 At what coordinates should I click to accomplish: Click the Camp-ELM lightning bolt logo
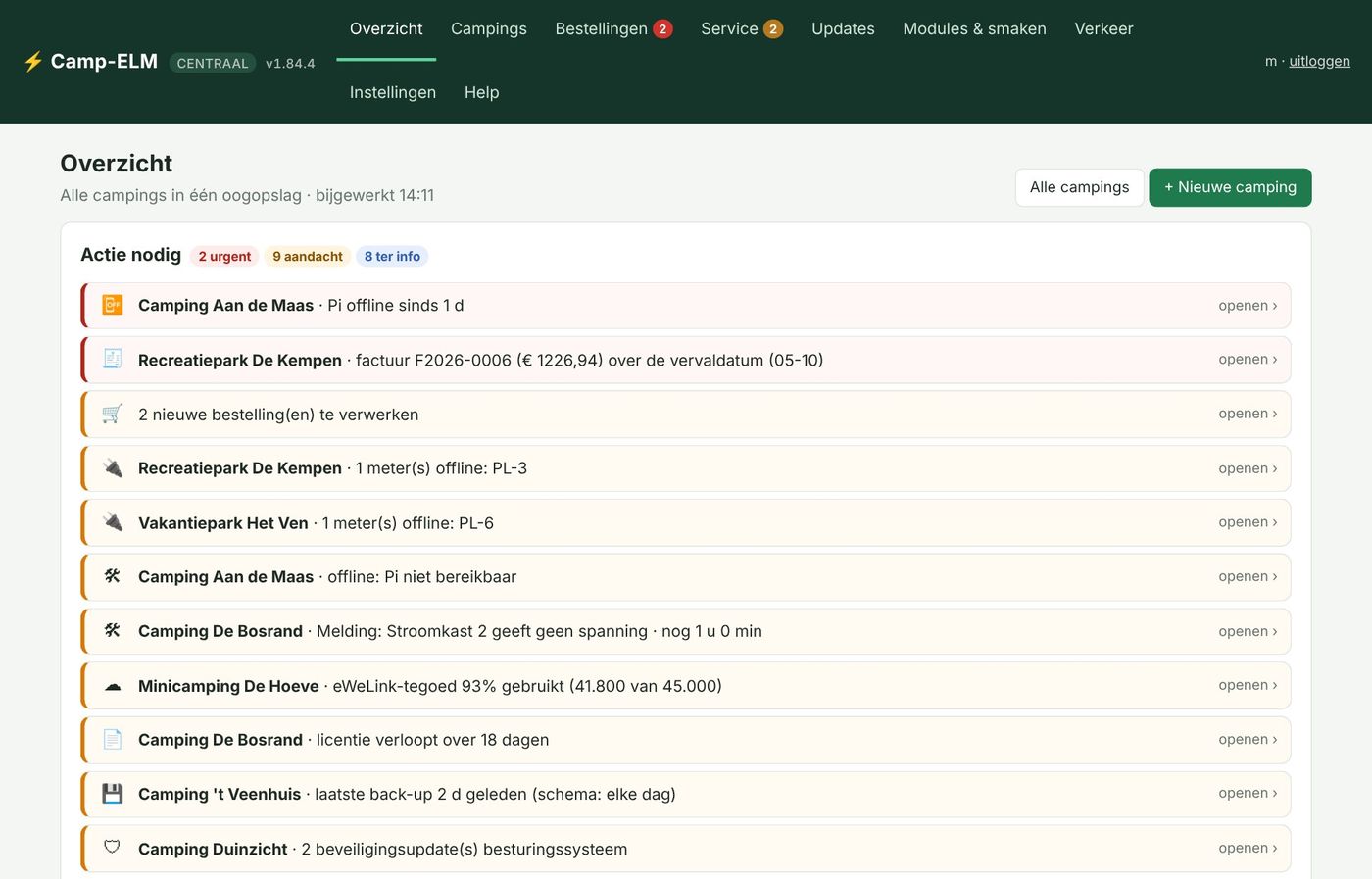point(33,62)
